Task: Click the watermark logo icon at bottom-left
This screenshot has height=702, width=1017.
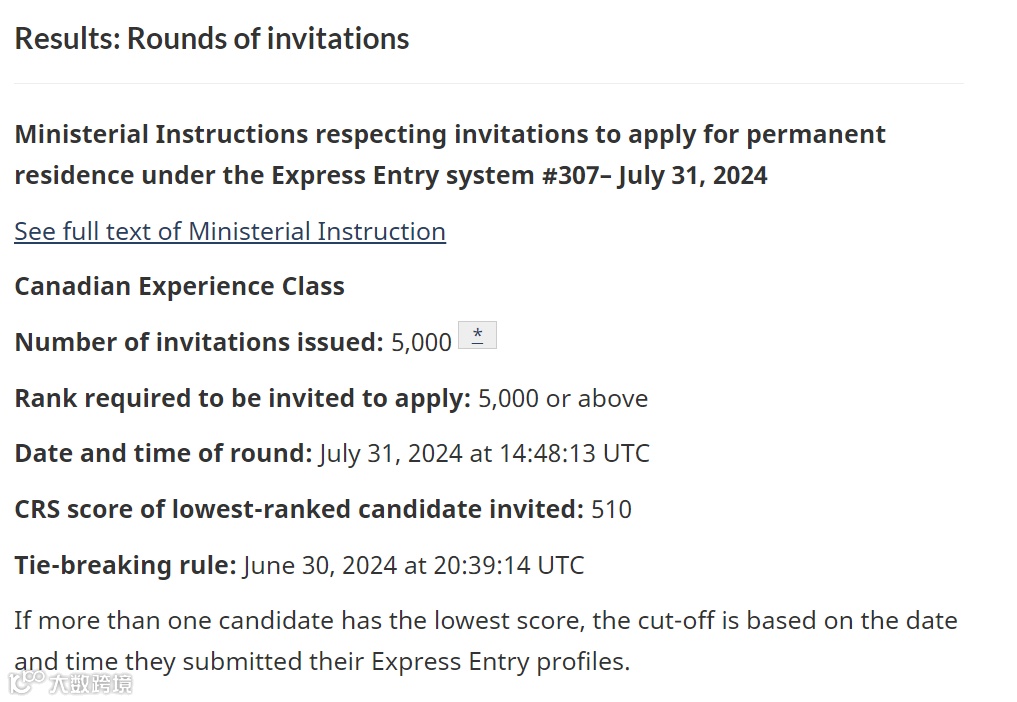Action: pyautogui.click(x=26, y=683)
